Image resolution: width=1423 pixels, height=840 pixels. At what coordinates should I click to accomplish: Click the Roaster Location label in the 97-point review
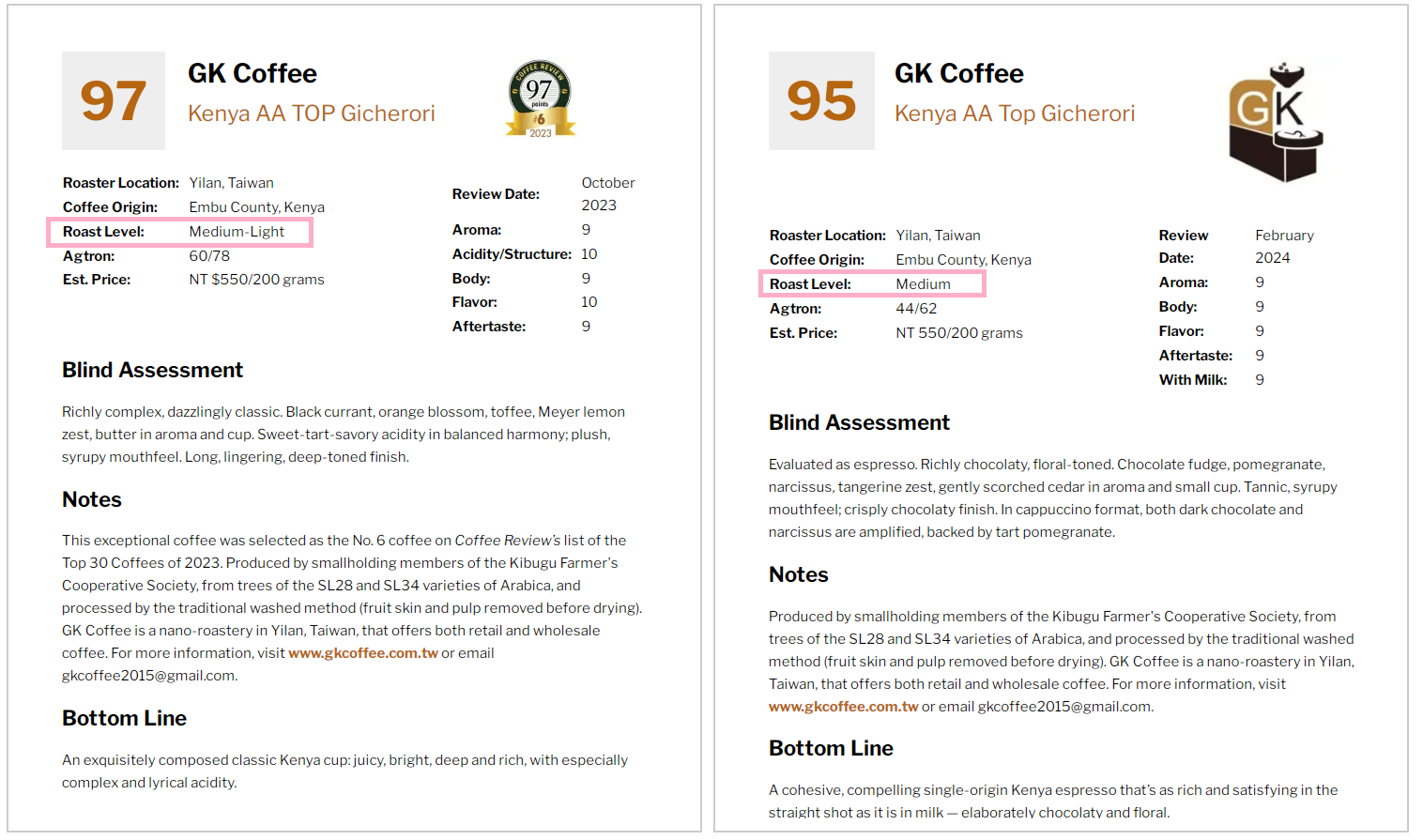(121, 183)
